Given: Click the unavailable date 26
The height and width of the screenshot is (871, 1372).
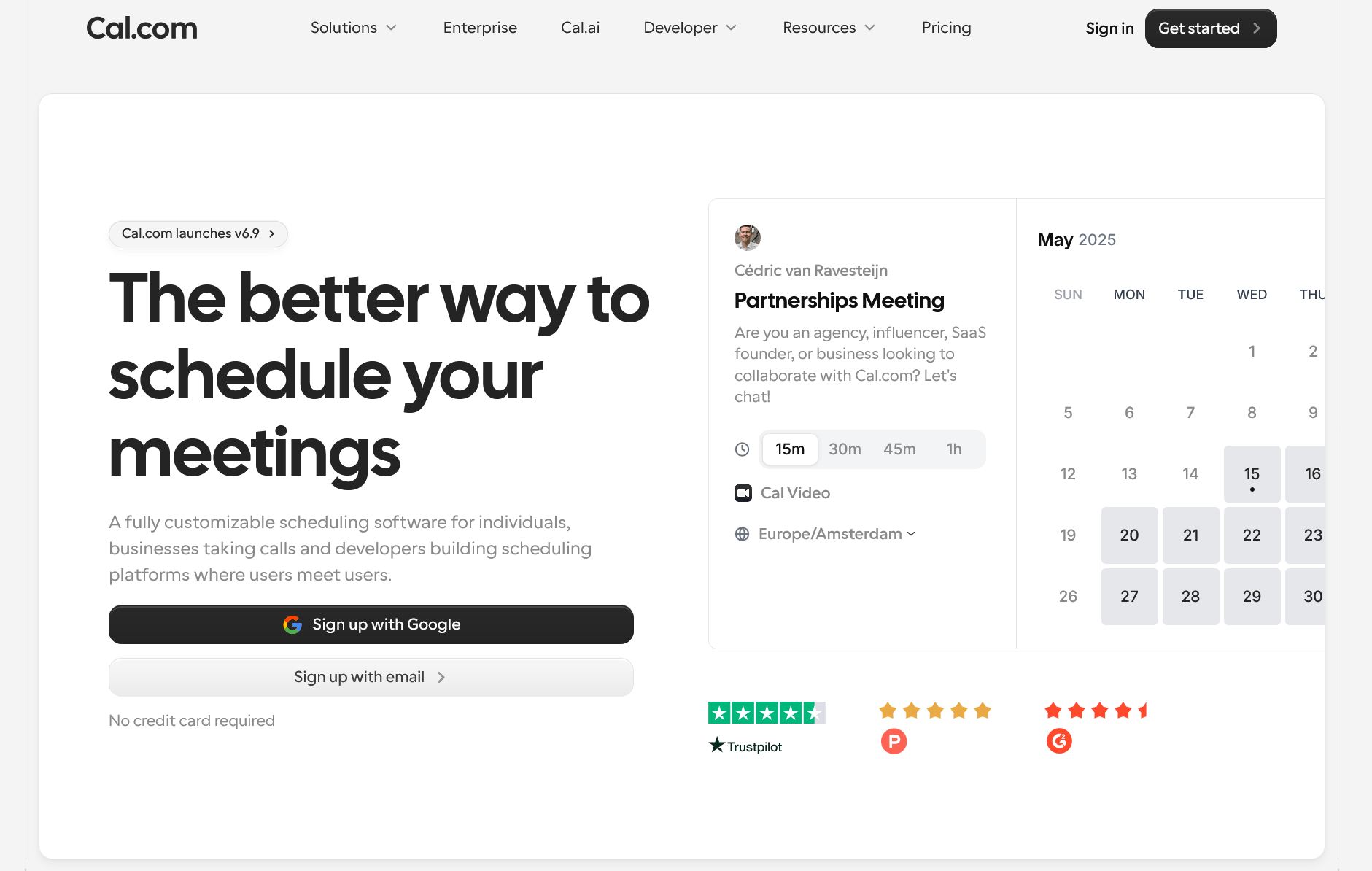Looking at the screenshot, I should (1068, 597).
